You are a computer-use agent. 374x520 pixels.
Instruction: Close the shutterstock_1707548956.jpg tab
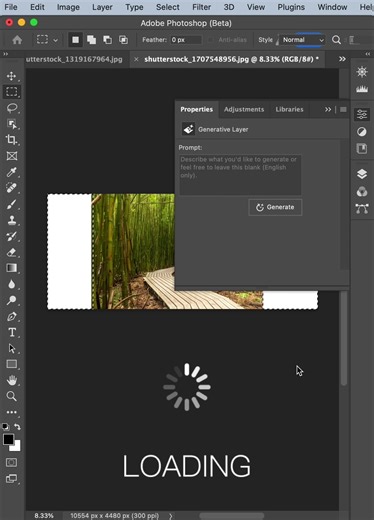point(136,59)
